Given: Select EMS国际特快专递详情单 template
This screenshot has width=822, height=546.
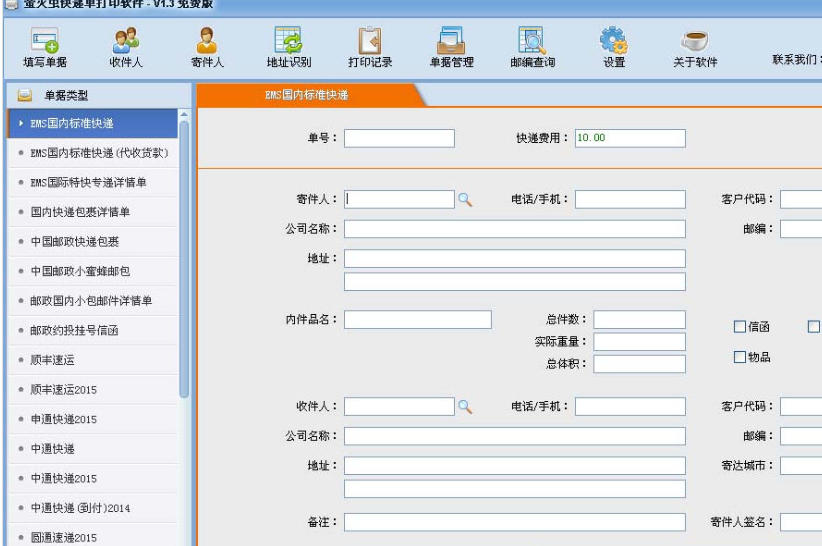Looking at the screenshot, I should click(93, 182).
